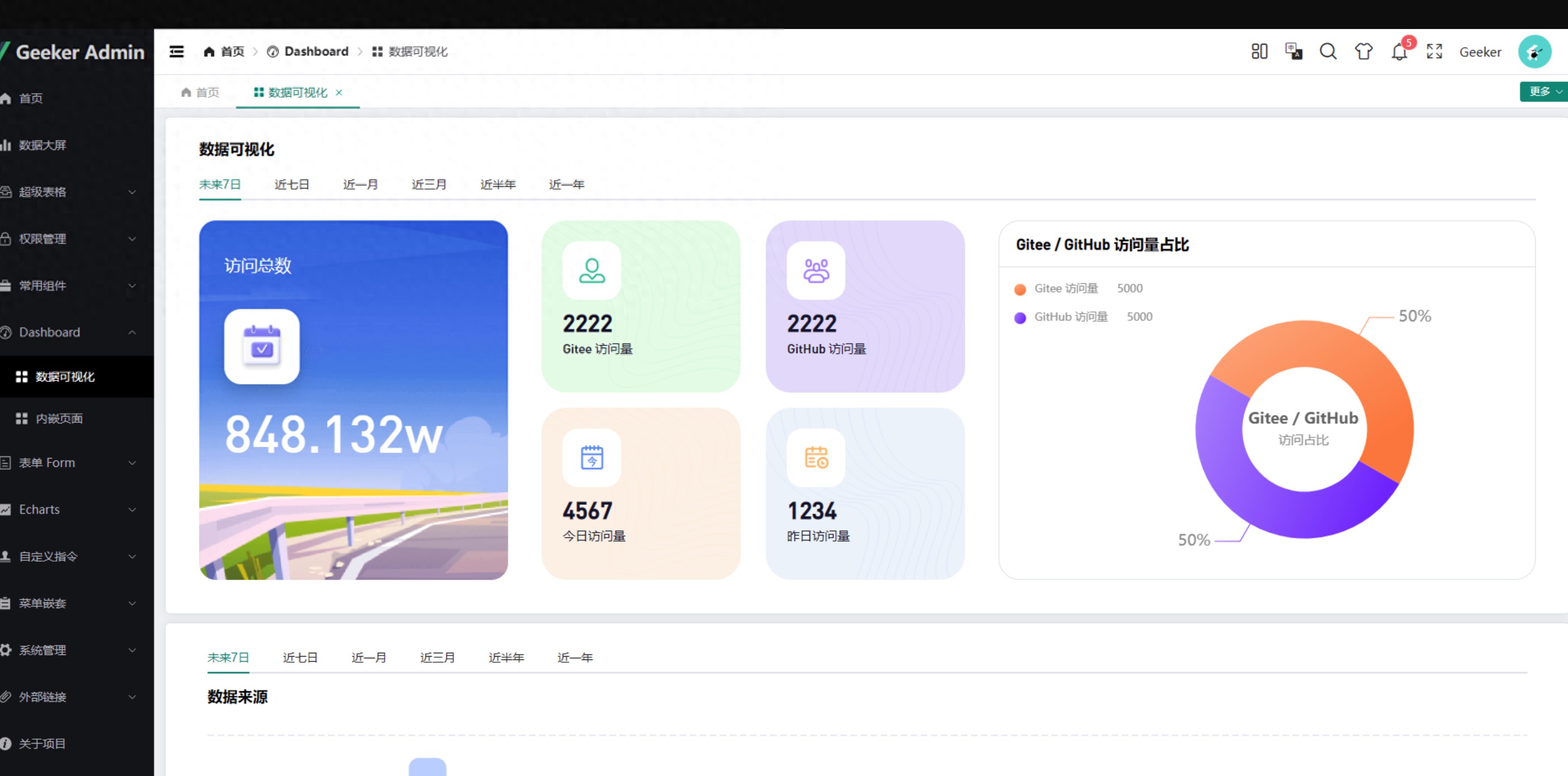Click 首页 link in breadcrumb
Image resolution: width=1568 pixels, height=776 pixels.
[x=232, y=52]
